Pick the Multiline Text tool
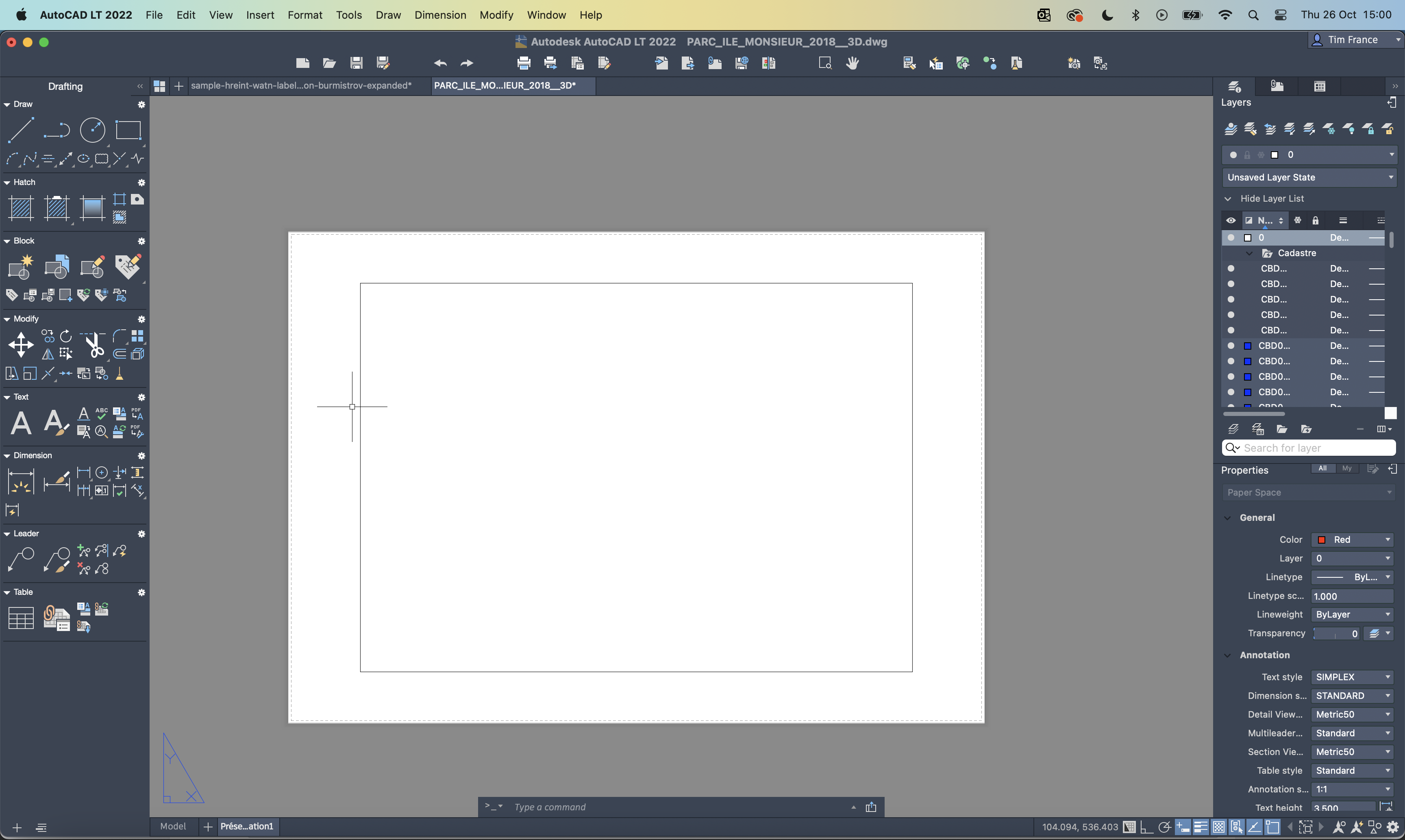The width and height of the screenshot is (1405, 840). pyautogui.click(x=21, y=422)
